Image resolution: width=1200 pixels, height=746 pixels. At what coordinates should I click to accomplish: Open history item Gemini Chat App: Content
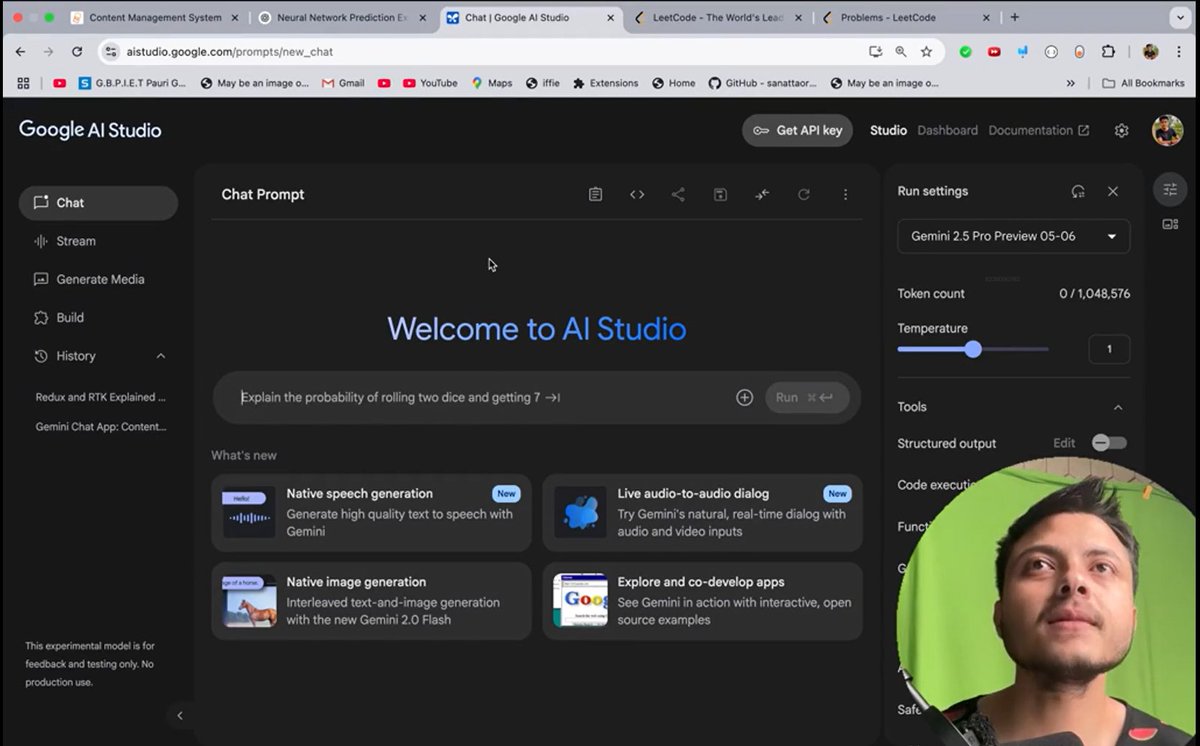100,427
